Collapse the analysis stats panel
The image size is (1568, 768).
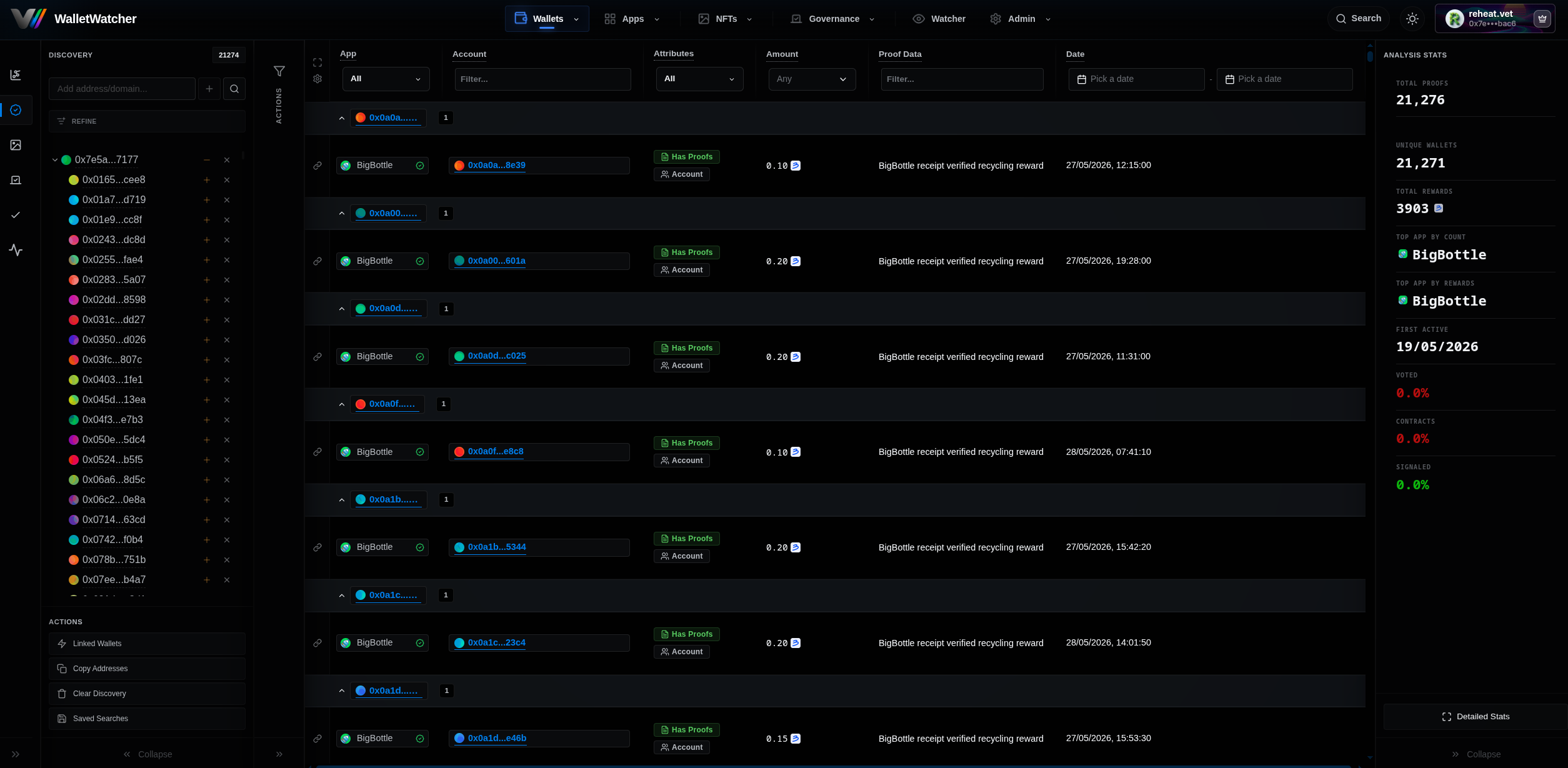click(1476, 754)
